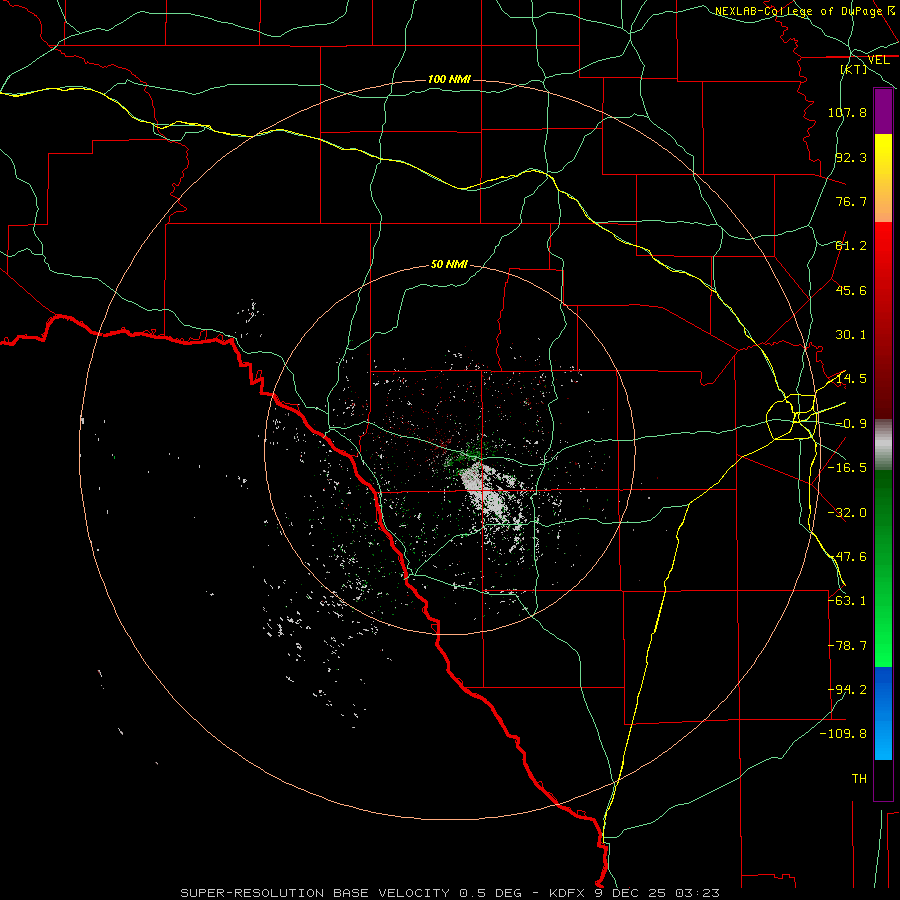Screen dimensions: 900x900
Task: Select the 92.3 scale value
Action: (851, 157)
